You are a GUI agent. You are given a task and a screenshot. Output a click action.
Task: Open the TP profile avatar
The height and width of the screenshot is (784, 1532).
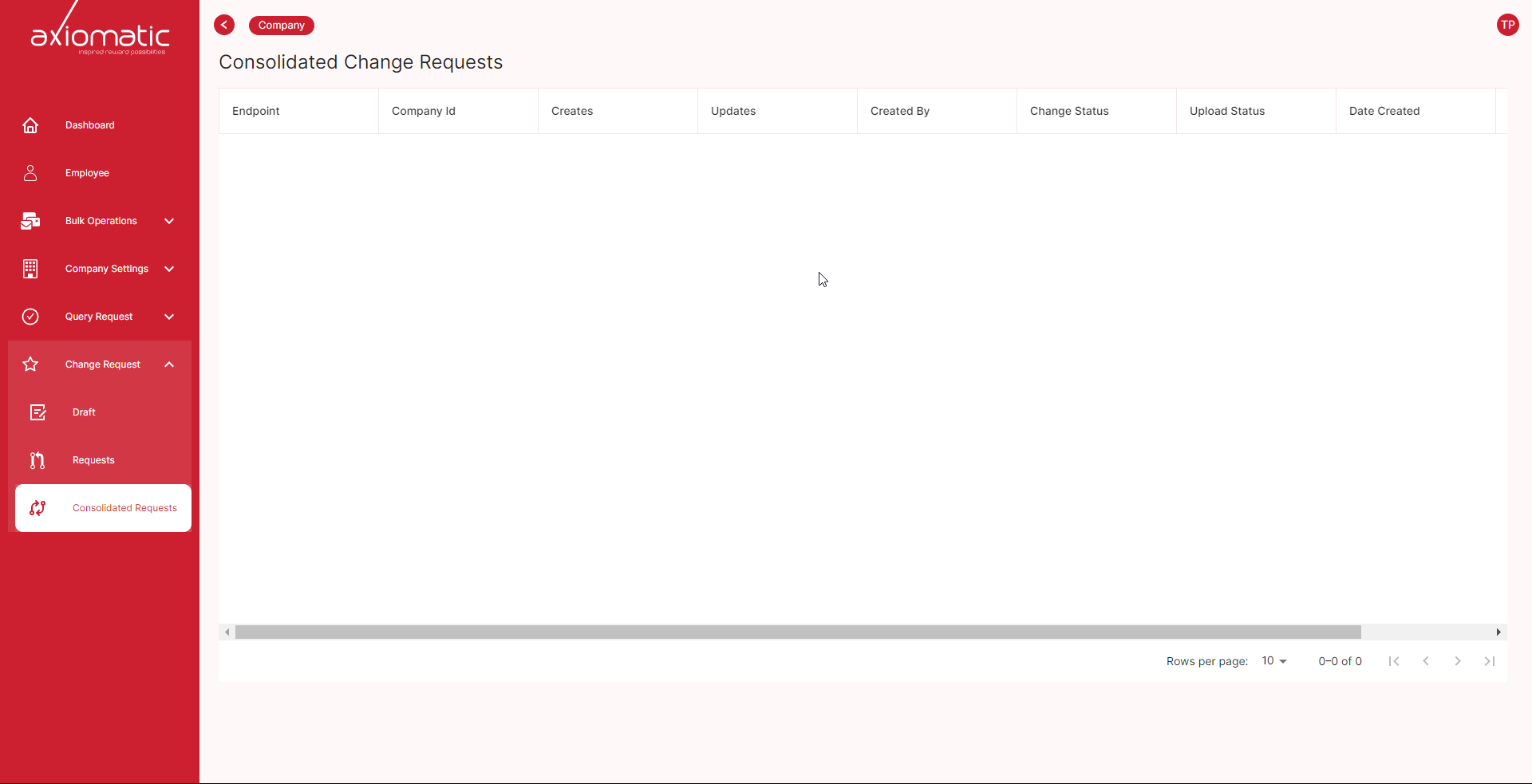1508,25
